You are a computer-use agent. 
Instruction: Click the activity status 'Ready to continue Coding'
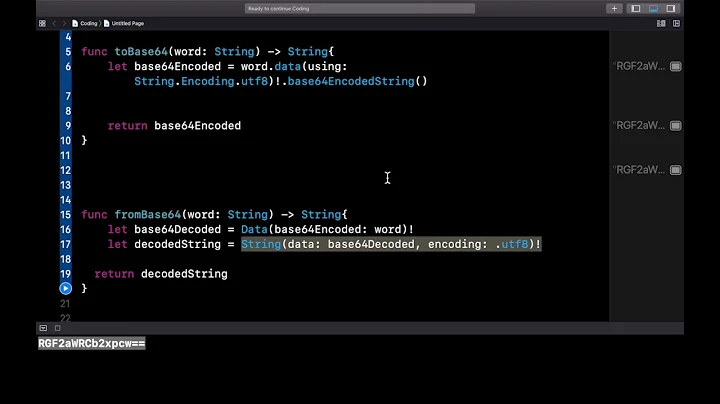[360, 8]
